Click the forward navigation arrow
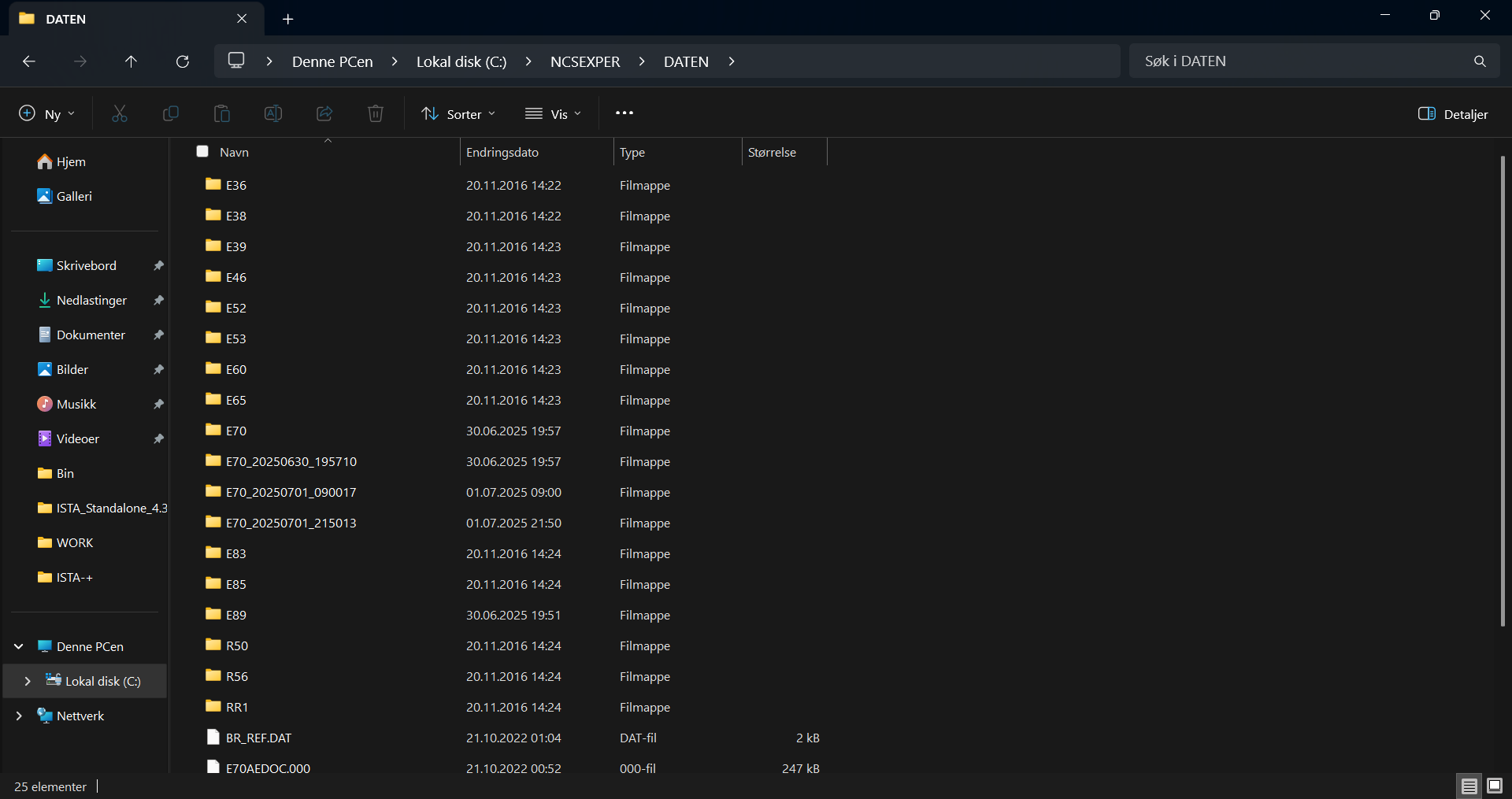Viewport: 1512px width, 799px height. pos(80,61)
